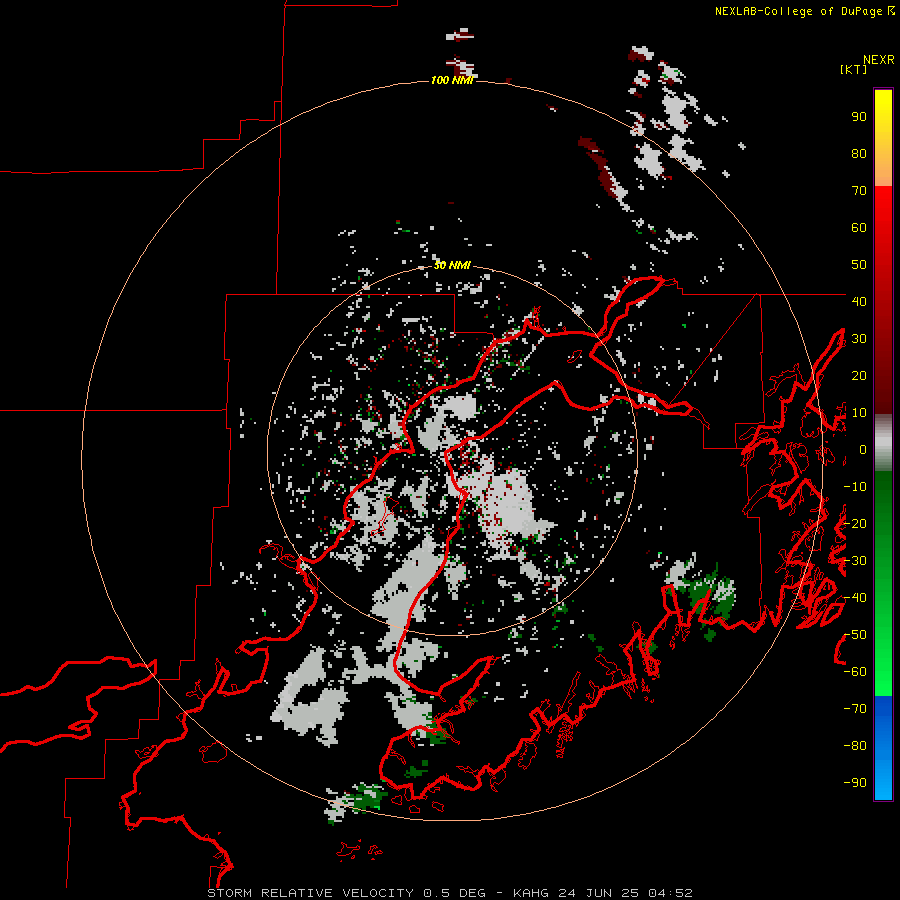Click the 04:52 timestamp
Viewport: 900px width, 900px height.
(x=670, y=893)
